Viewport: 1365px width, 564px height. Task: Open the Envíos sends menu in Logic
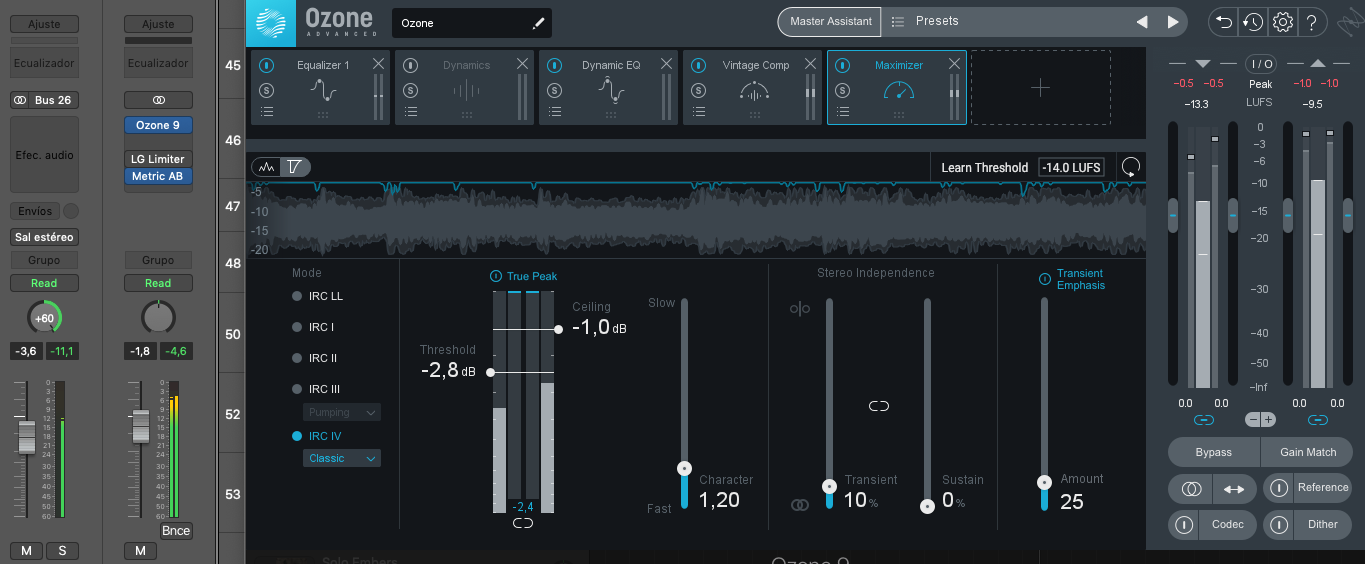tap(35, 211)
